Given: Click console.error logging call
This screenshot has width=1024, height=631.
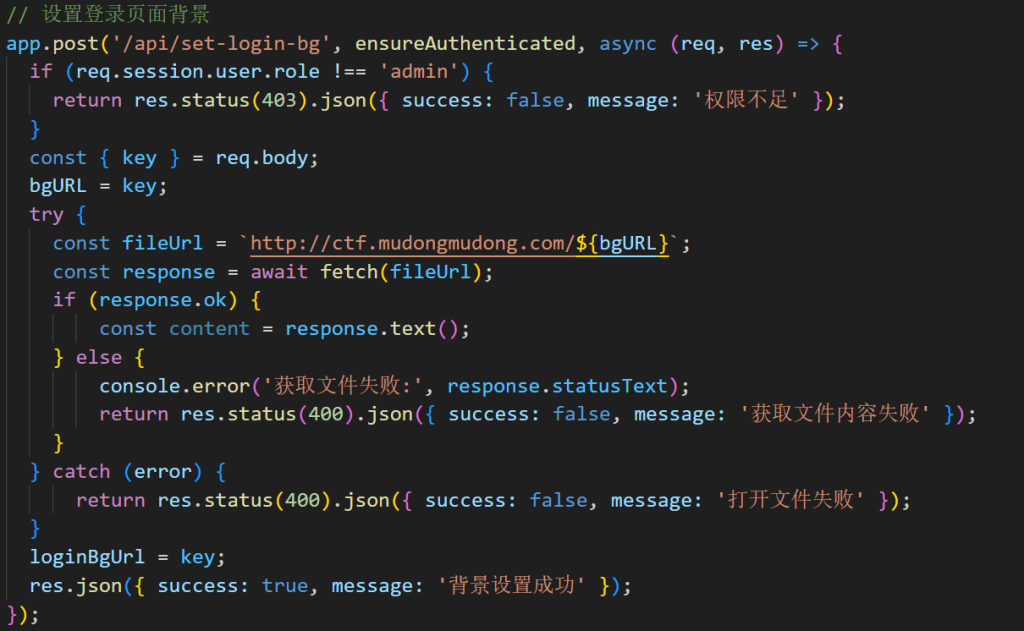Looking at the screenshot, I should pos(174,386).
